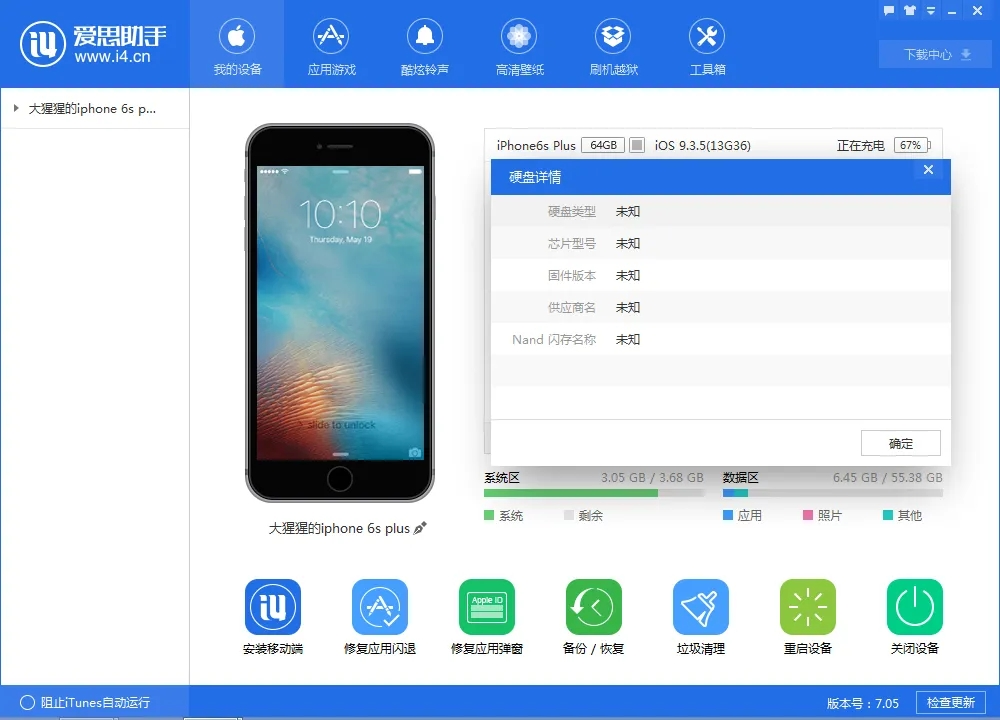The image size is (1000, 720).
Task: Switch to the 高清壁纸 wallpapers tab
Action: 518,44
